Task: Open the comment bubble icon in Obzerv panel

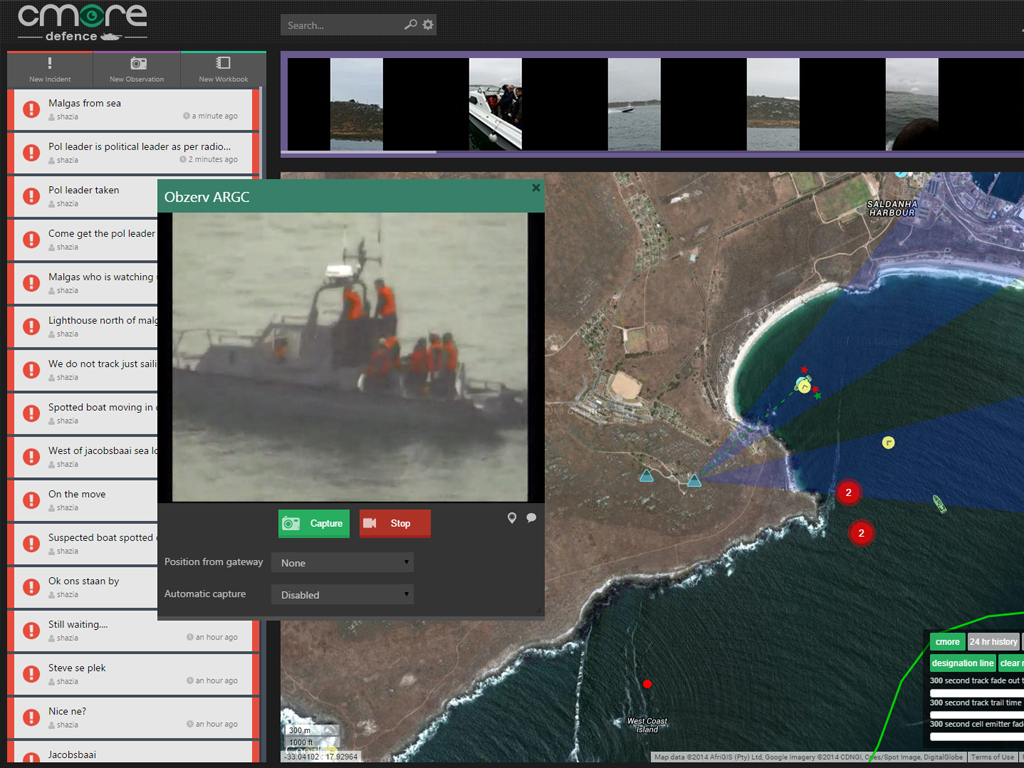Action: (531, 518)
